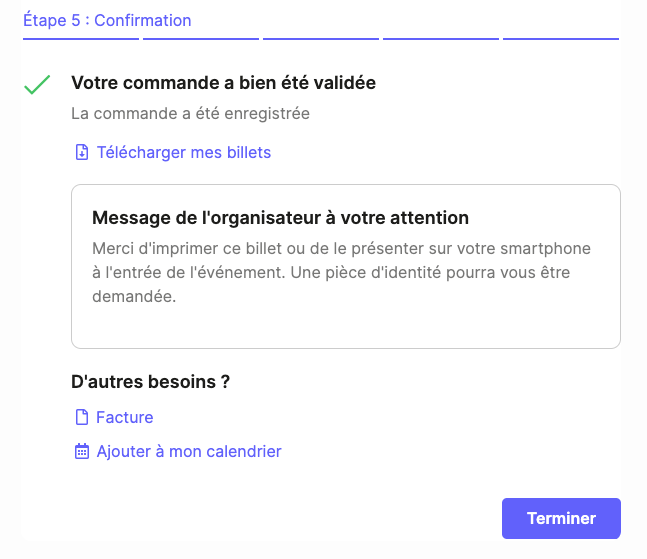Jump to the fourth step progress segment
The image size is (647, 559).
pyautogui.click(x=441, y=39)
